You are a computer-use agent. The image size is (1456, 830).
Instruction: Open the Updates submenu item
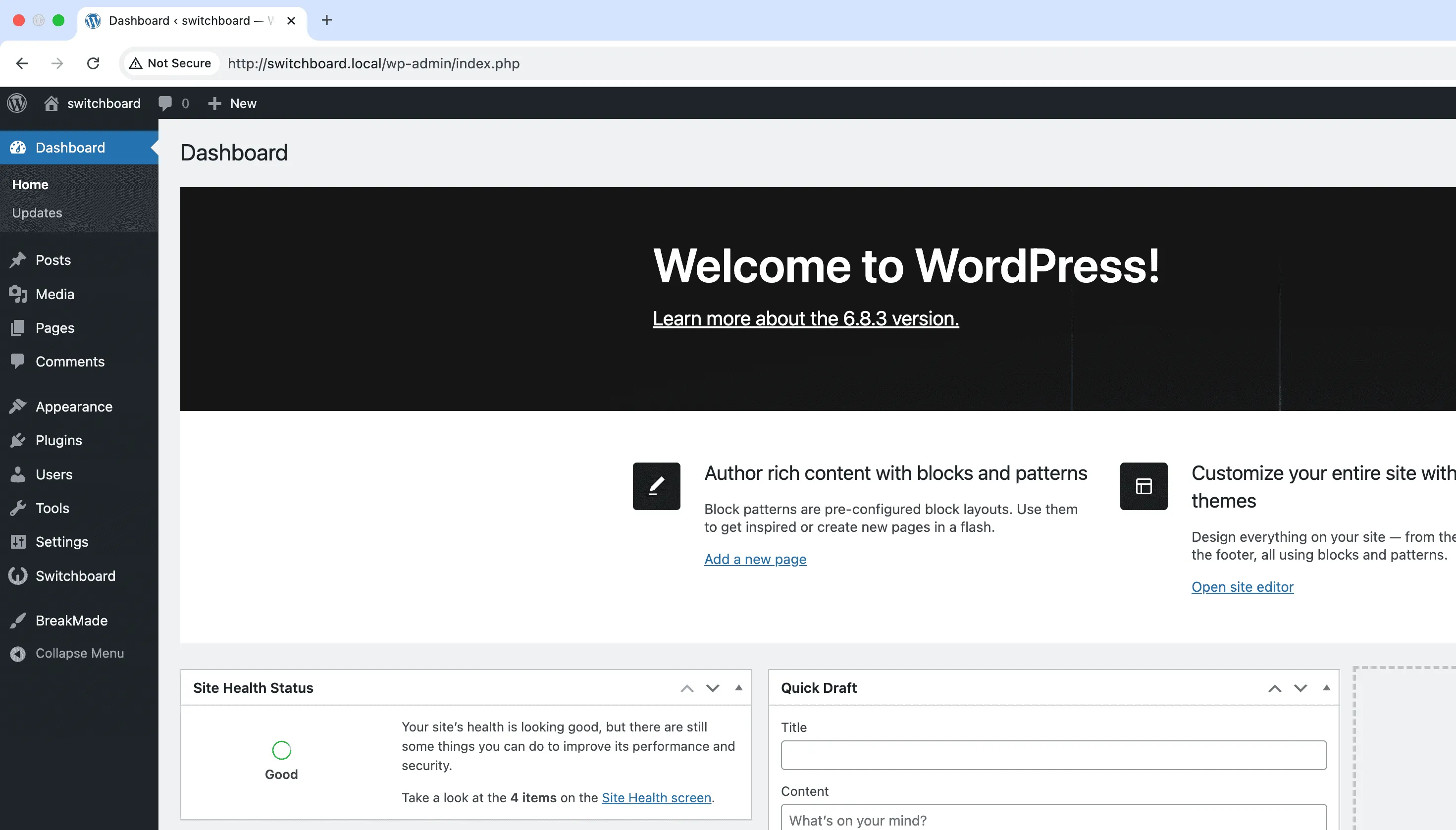click(37, 212)
